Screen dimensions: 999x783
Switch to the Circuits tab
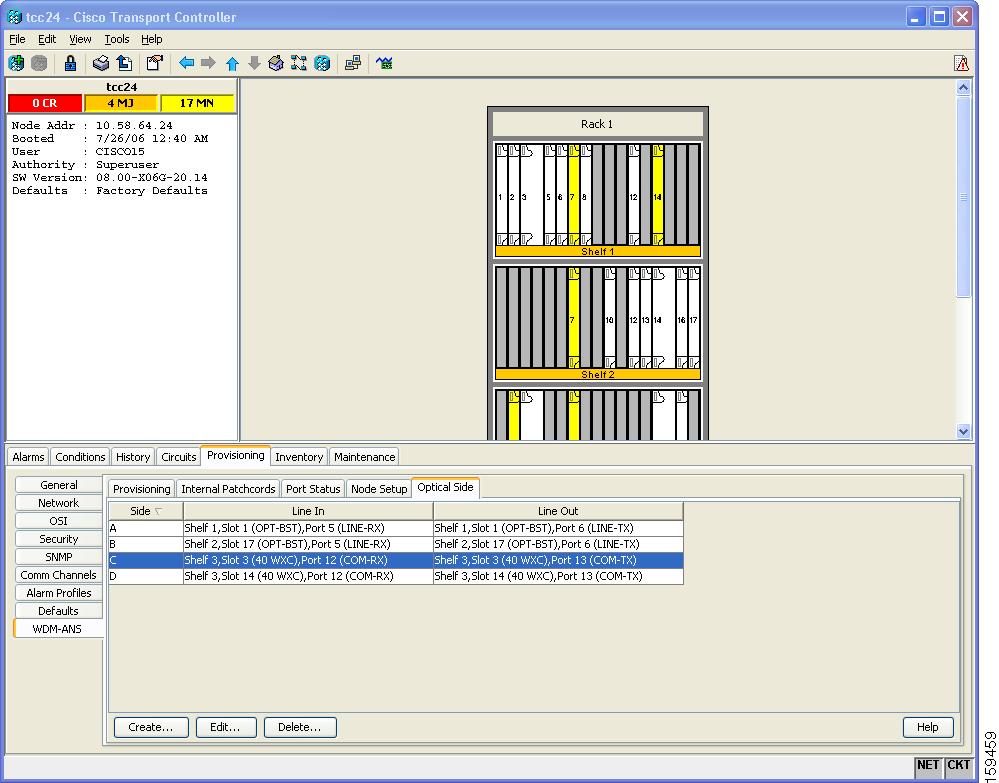pyautogui.click(x=178, y=457)
